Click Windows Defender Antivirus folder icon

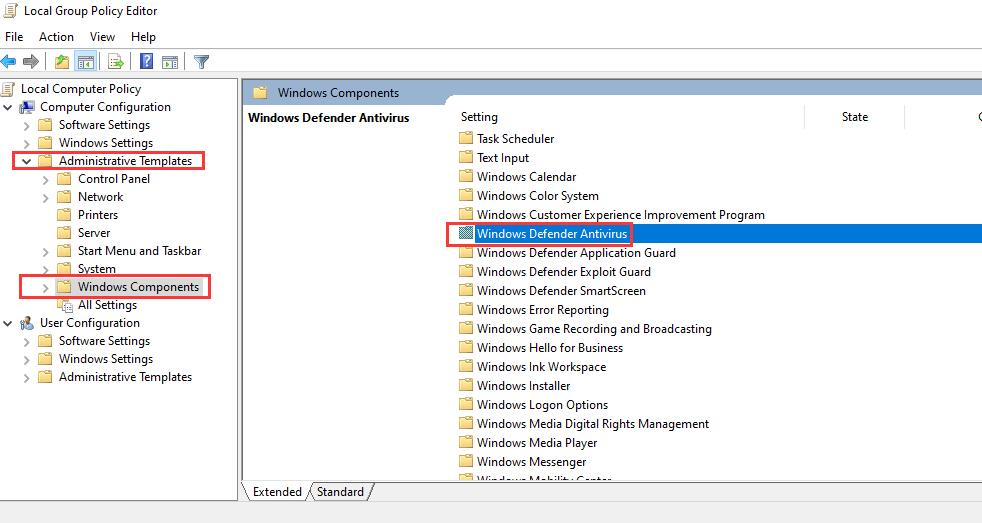click(466, 234)
